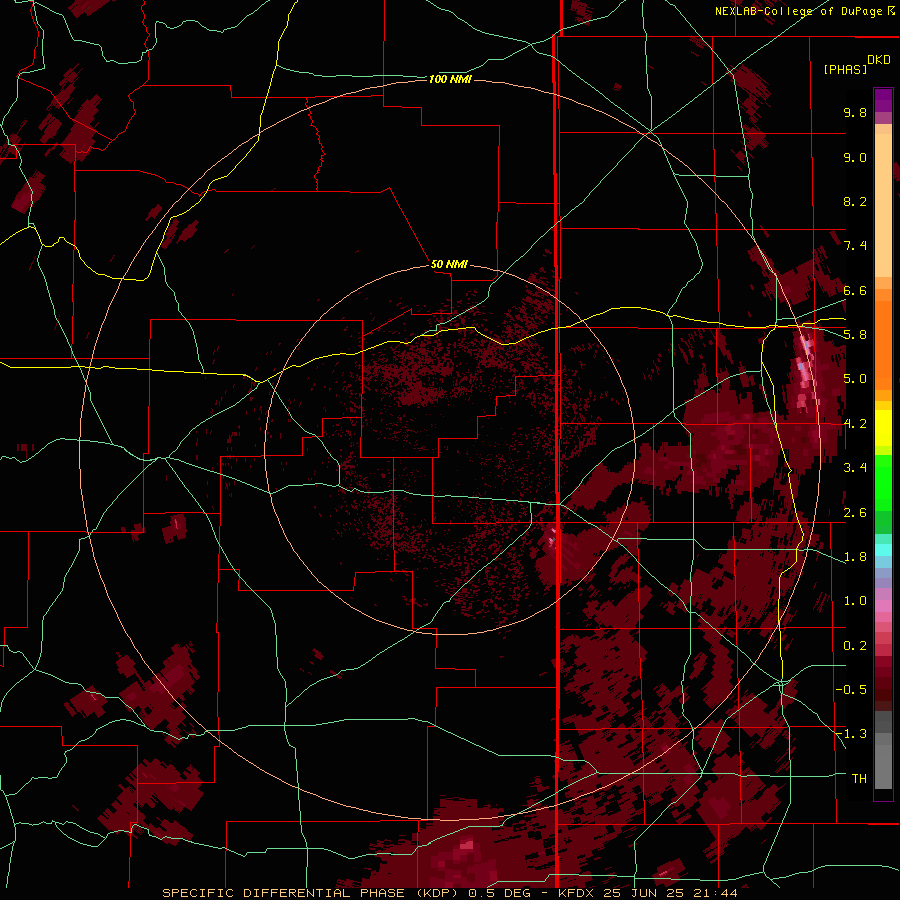Select the KFDX radar site identifier
This screenshot has width=900, height=900.
pos(575,893)
